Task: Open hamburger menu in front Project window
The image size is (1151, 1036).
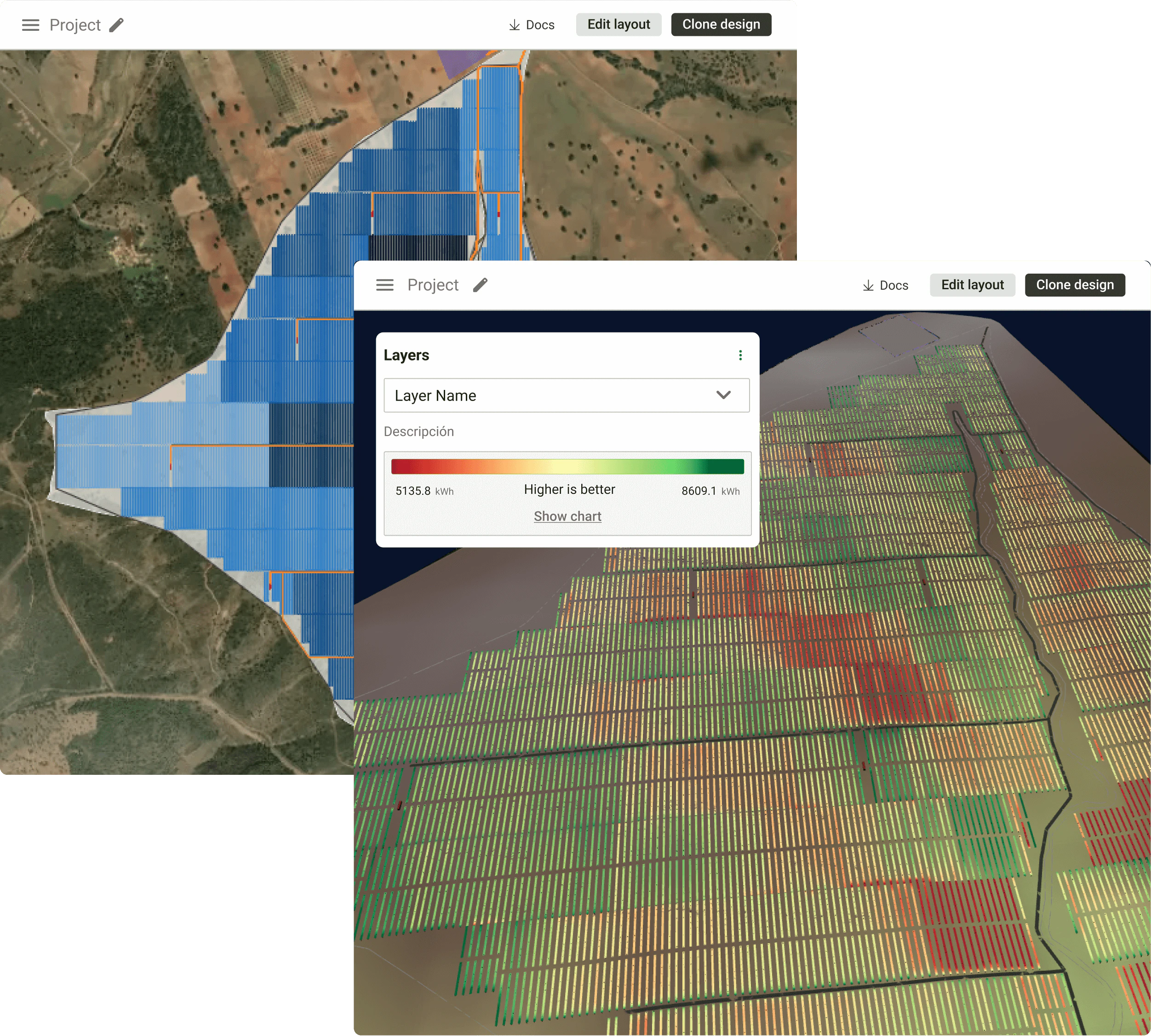Action: pyautogui.click(x=385, y=285)
